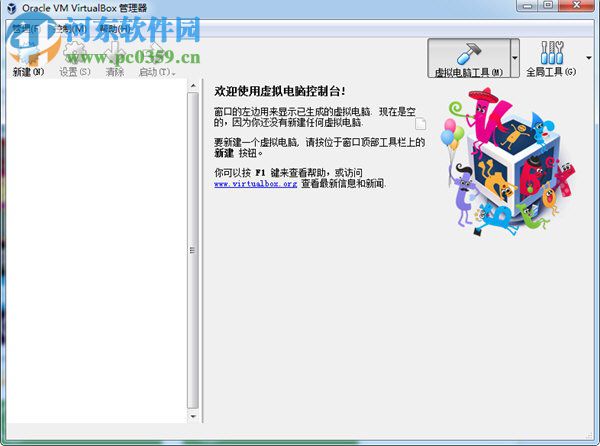Viewport: 600px width, 446px height.
Task: Open the 控制(M) menu
Action: coord(69,29)
